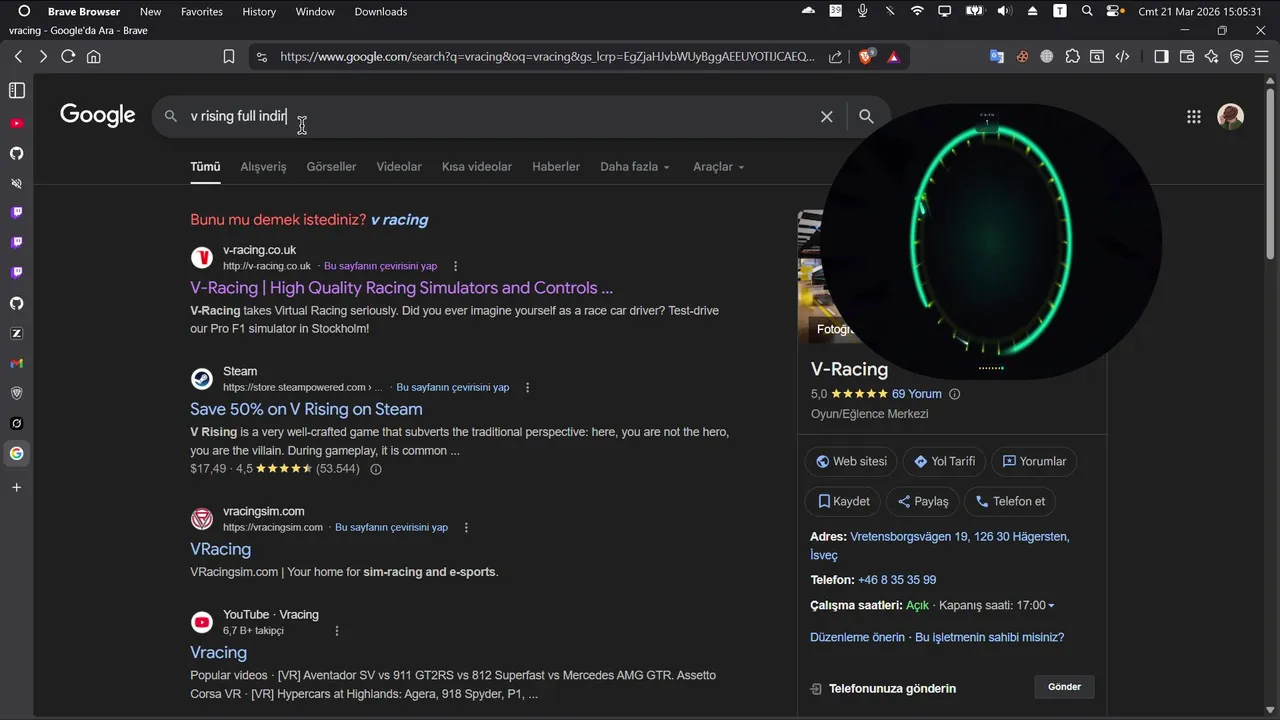
Task: Open the Downloads menu
Action: pyautogui.click(x=381, y=11)
